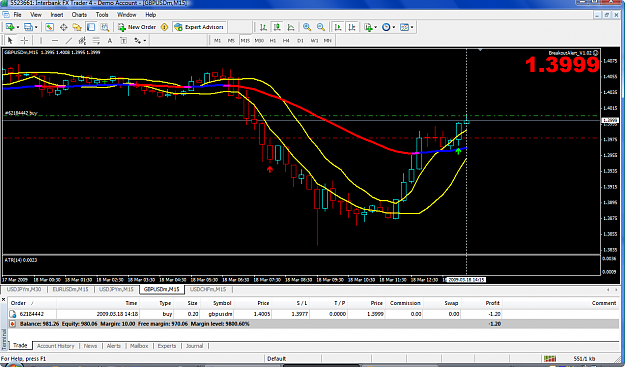Select the Cursor pointer tool
625x367 pixels.
pos(10,40)
